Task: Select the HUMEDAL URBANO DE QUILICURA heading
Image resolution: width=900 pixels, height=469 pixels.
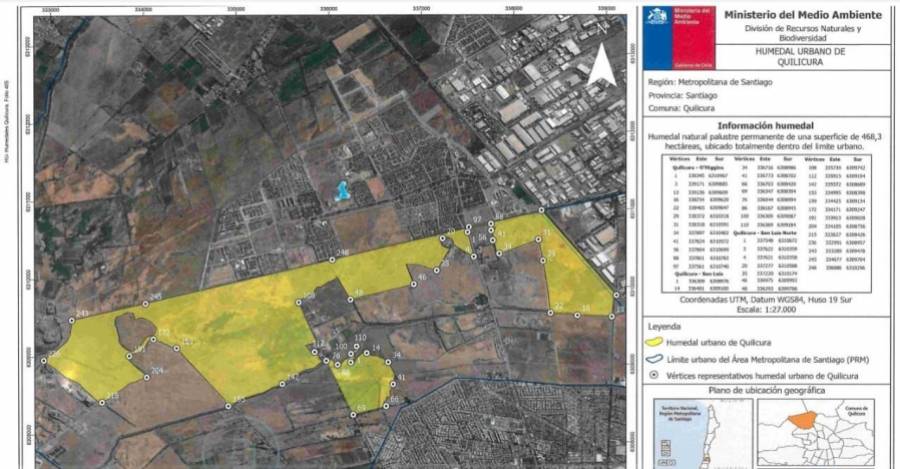Action: click(801, 54)
